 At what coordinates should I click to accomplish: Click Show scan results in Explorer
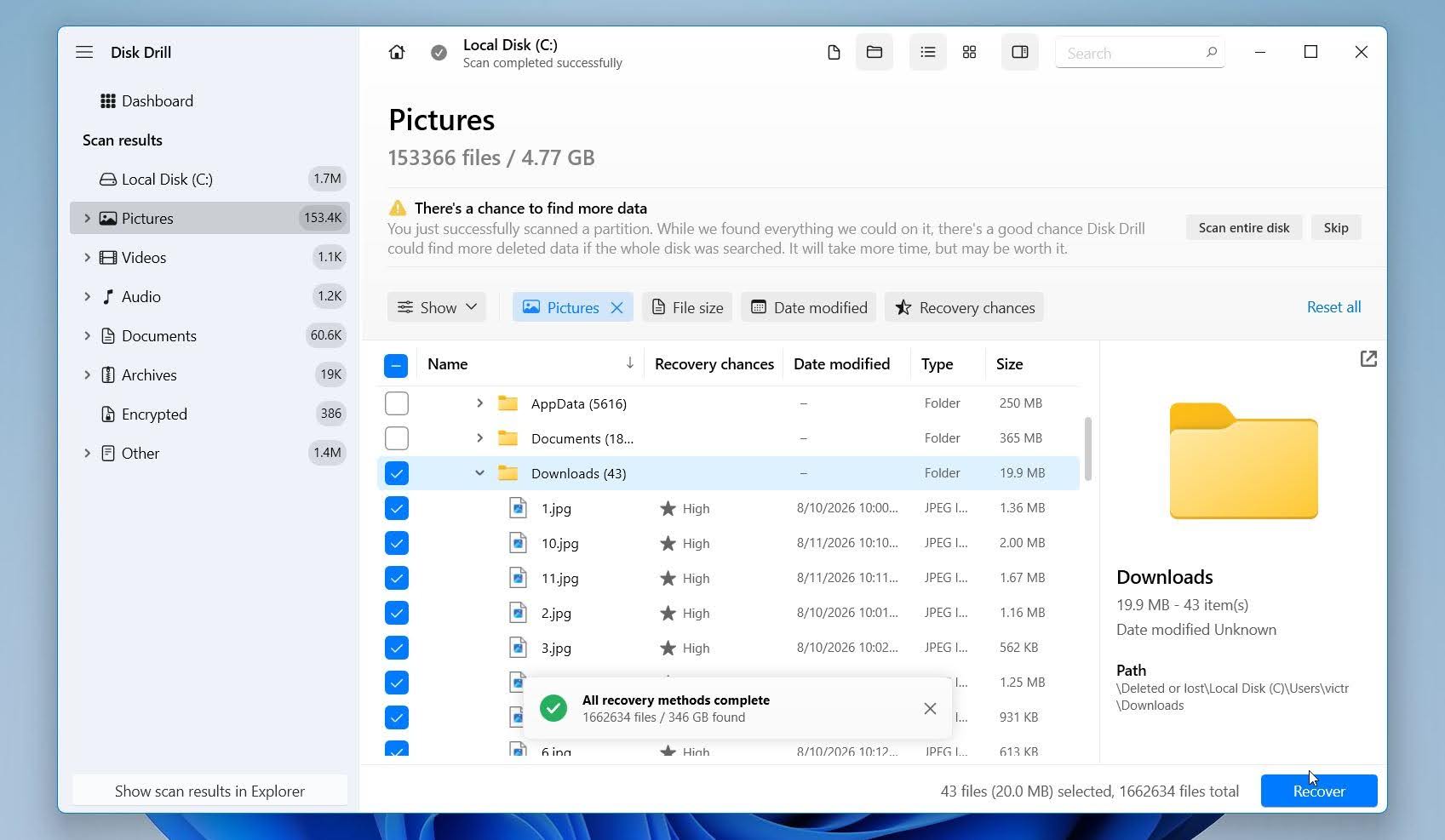209,791
